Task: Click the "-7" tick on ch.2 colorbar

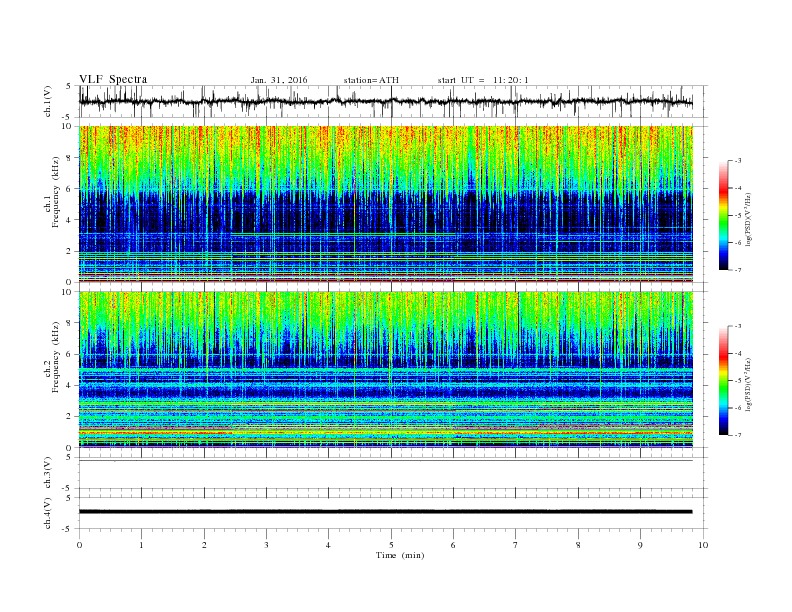Action: point(737,435)
